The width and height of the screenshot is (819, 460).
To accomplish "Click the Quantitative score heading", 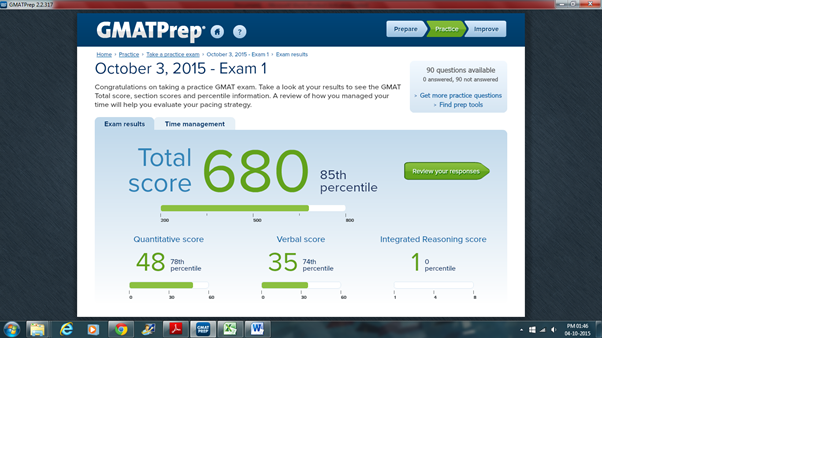I will click(168, 239).
